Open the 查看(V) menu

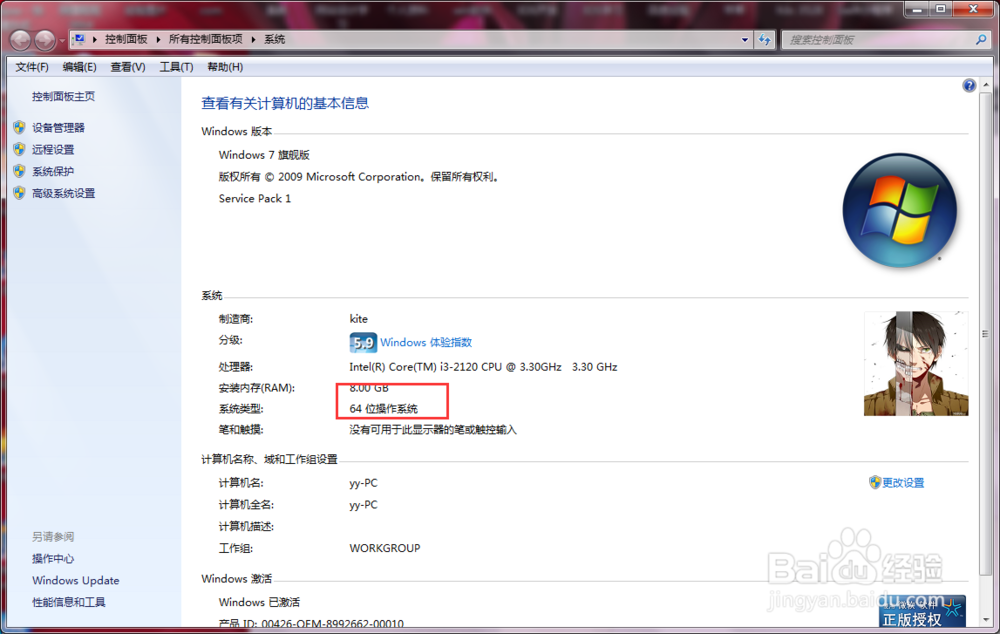[128, 67]
